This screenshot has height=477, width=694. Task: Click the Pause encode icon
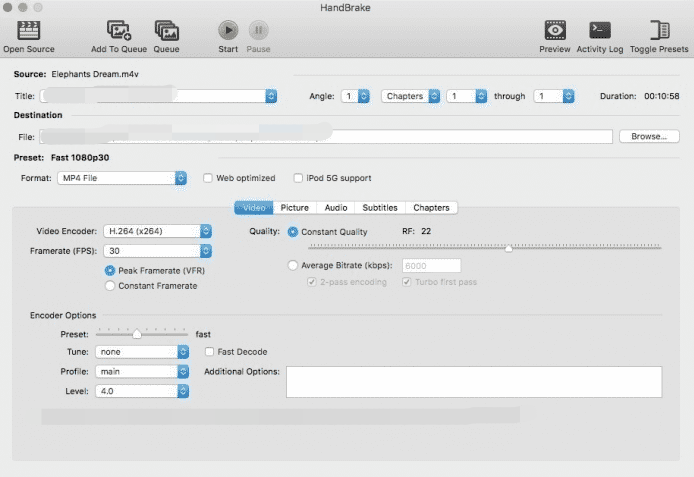click(258, 31)
